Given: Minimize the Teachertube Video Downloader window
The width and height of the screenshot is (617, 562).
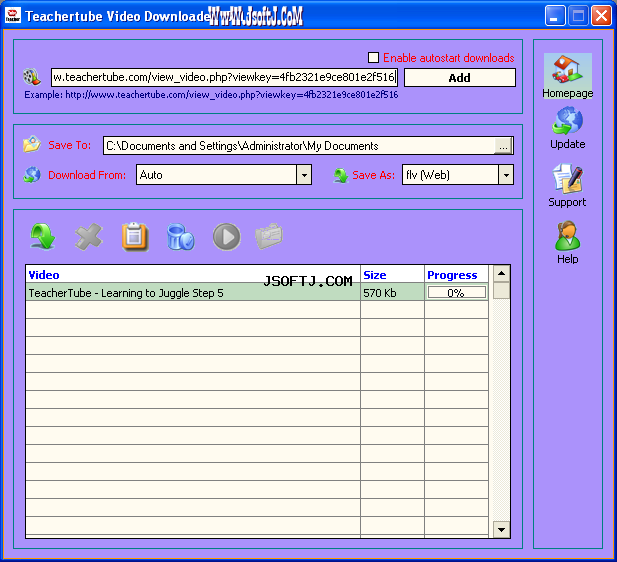Looking at the screenshot, I should 555,16.
